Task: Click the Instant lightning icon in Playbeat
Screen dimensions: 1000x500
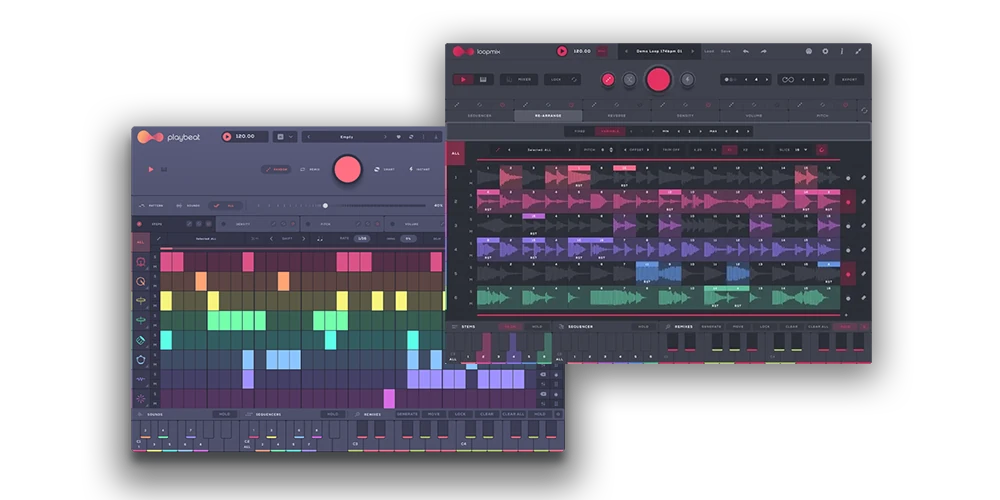Action: (409, 169)
